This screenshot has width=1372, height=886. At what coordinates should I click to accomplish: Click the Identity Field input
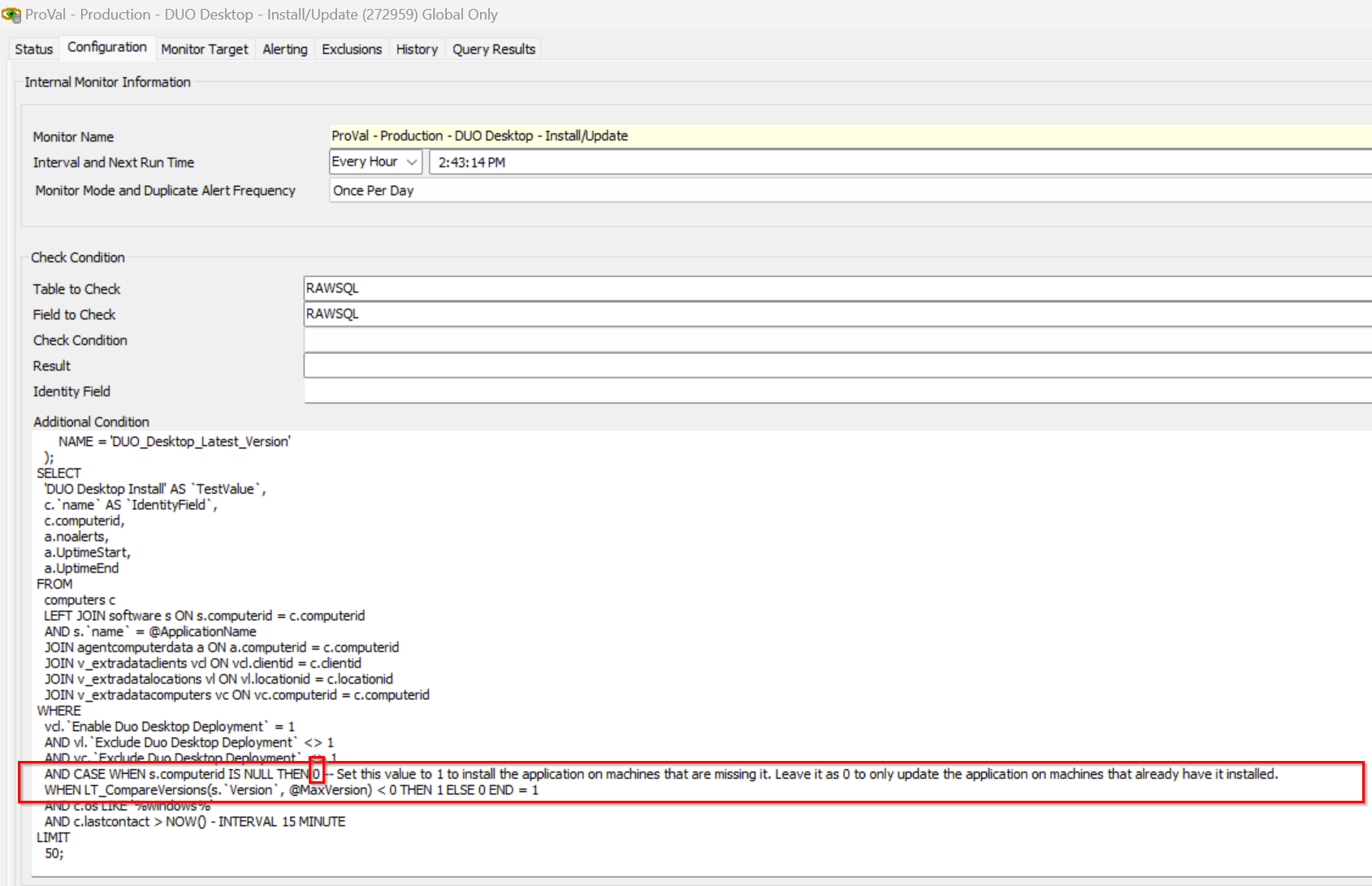click(x=837, y=391)
